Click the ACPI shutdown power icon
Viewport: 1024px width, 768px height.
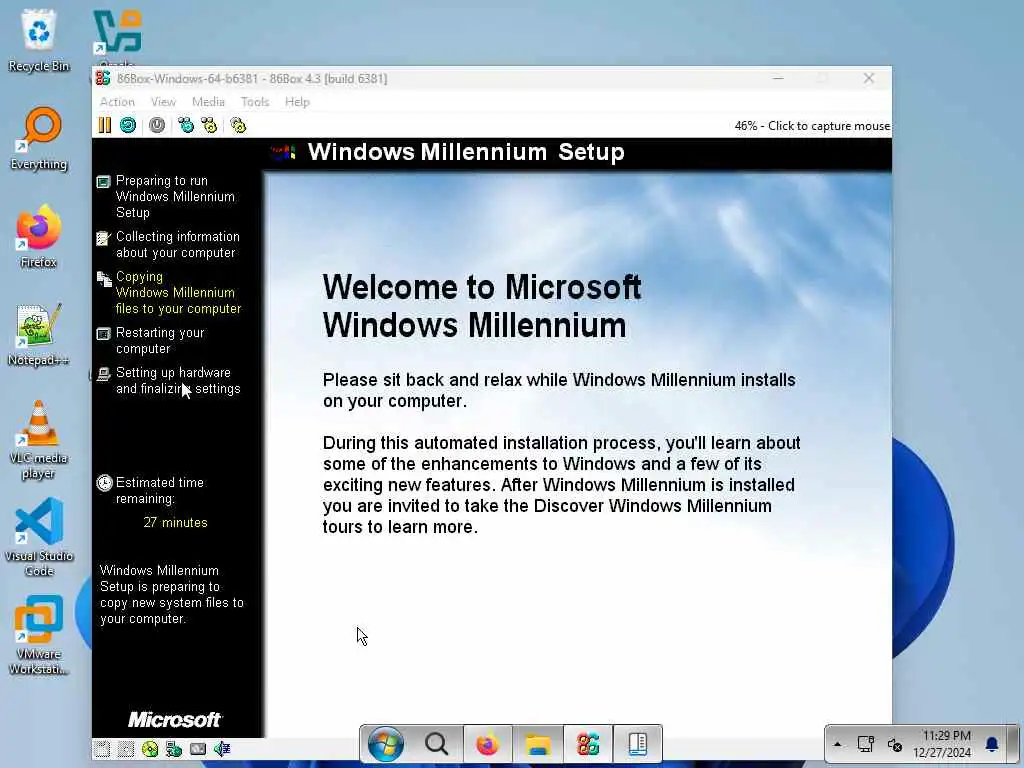tap(157, 125)
